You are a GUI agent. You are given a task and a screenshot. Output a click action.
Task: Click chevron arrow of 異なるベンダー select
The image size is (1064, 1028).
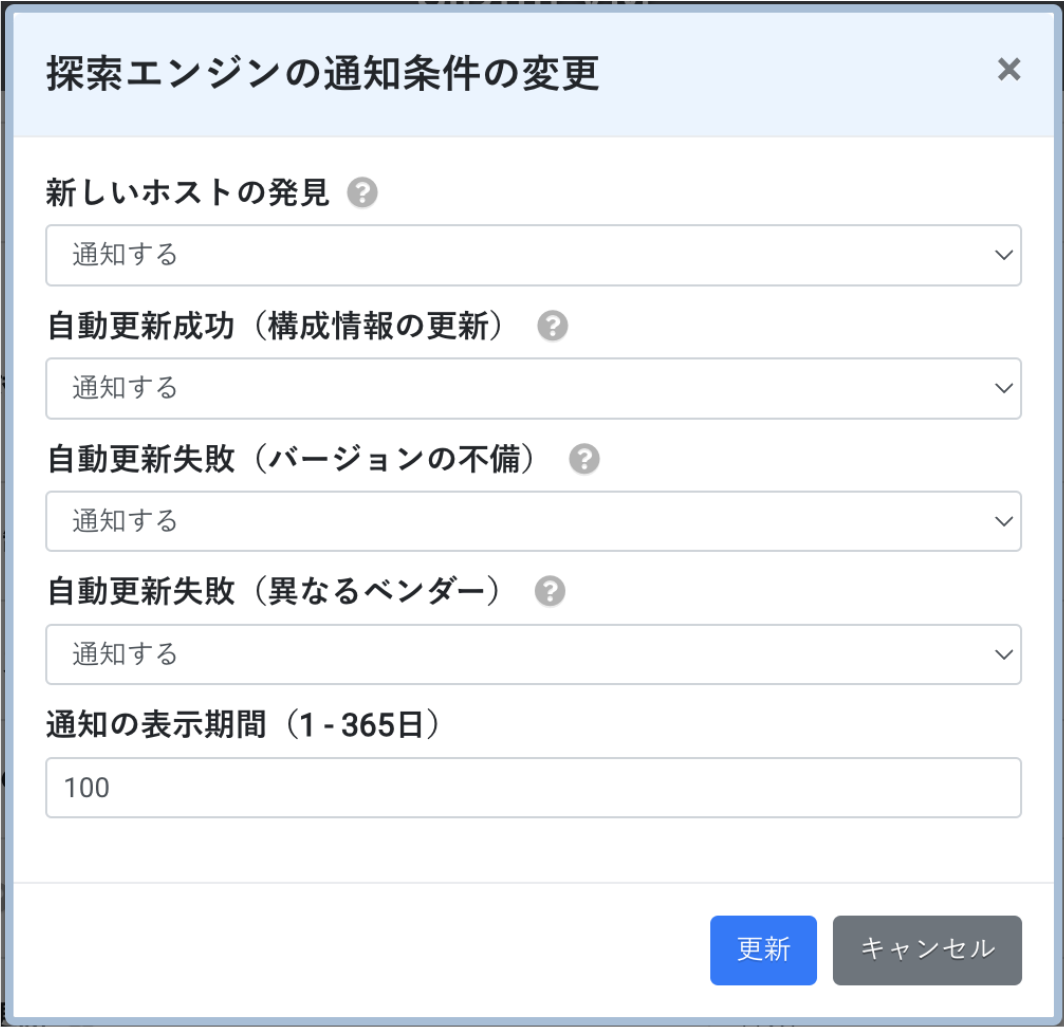tap(1004, 655)
